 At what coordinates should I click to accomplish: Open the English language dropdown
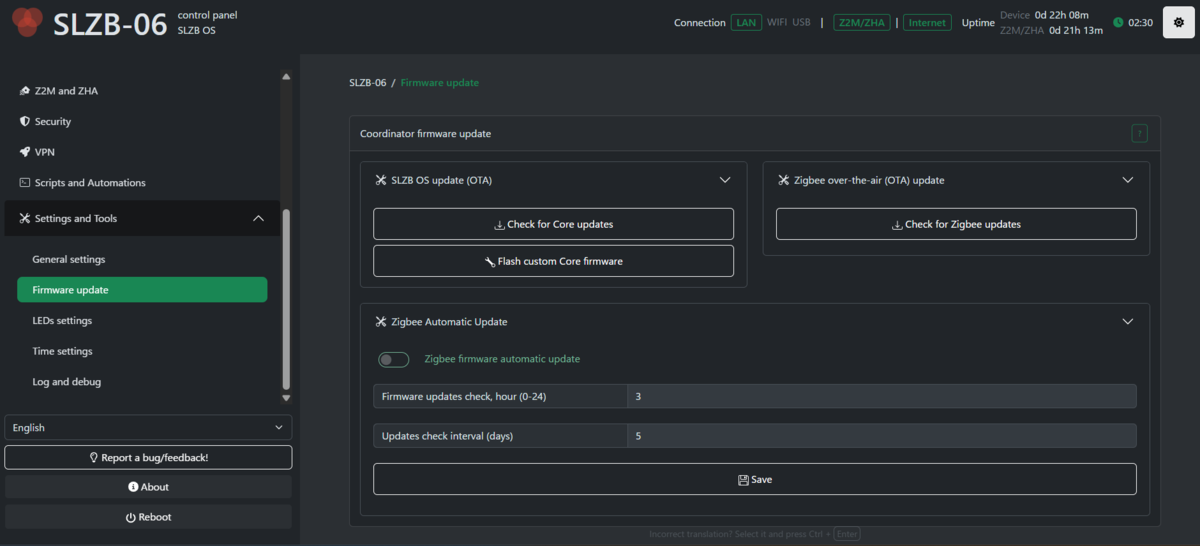click(148, 427)
